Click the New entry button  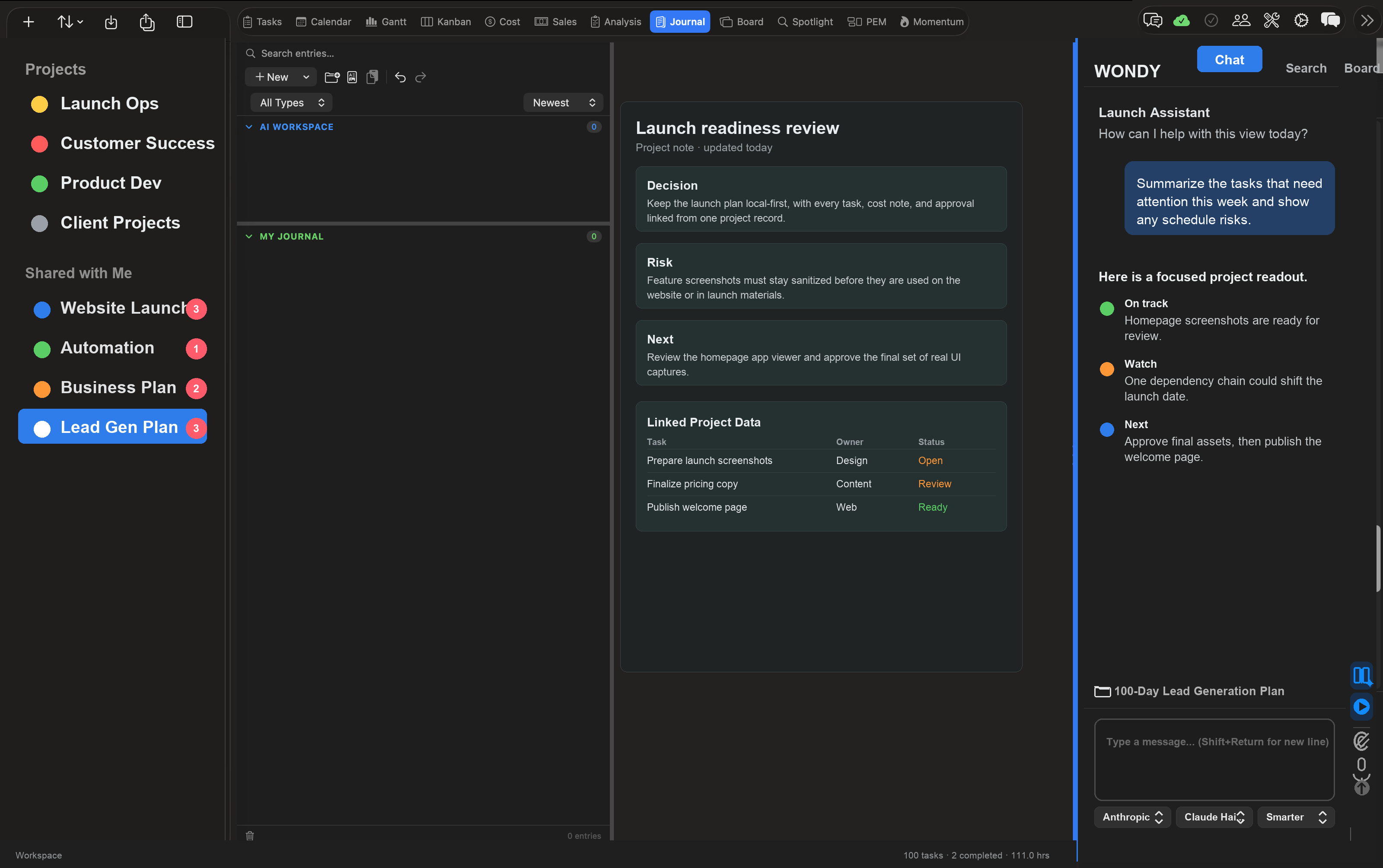(x=271, y=77)
